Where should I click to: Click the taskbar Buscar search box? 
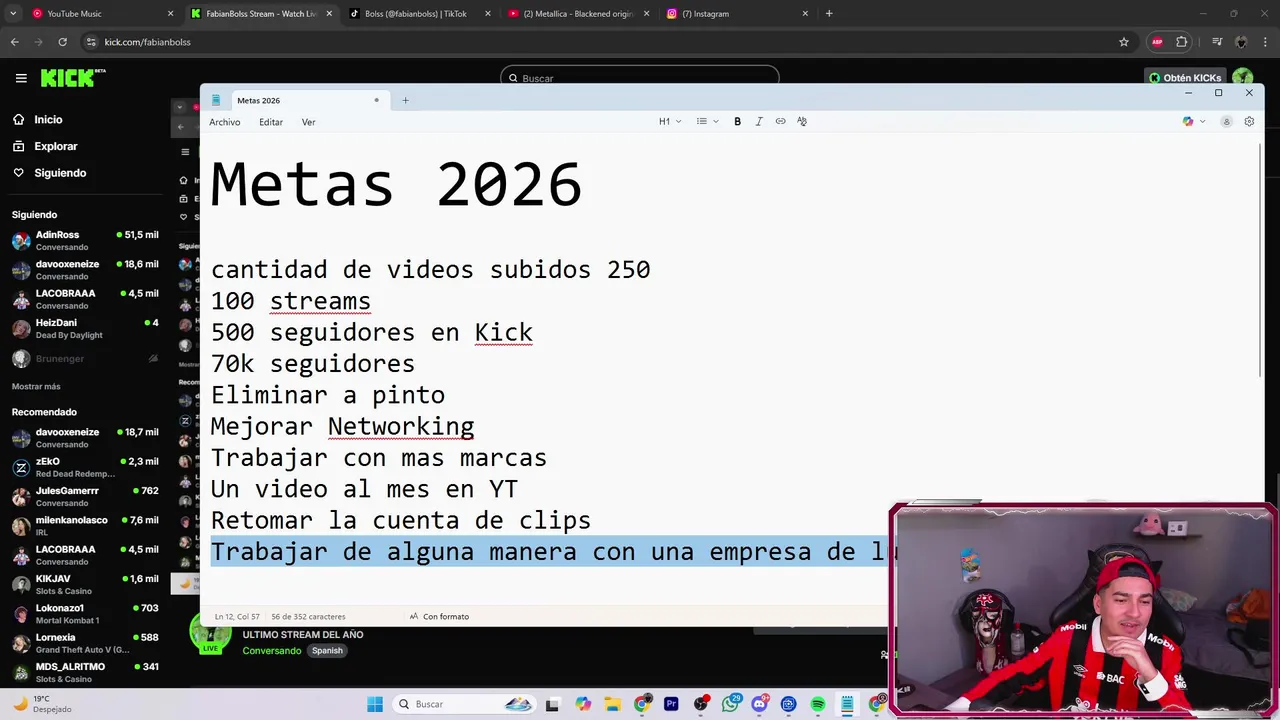tap(463, 704)
